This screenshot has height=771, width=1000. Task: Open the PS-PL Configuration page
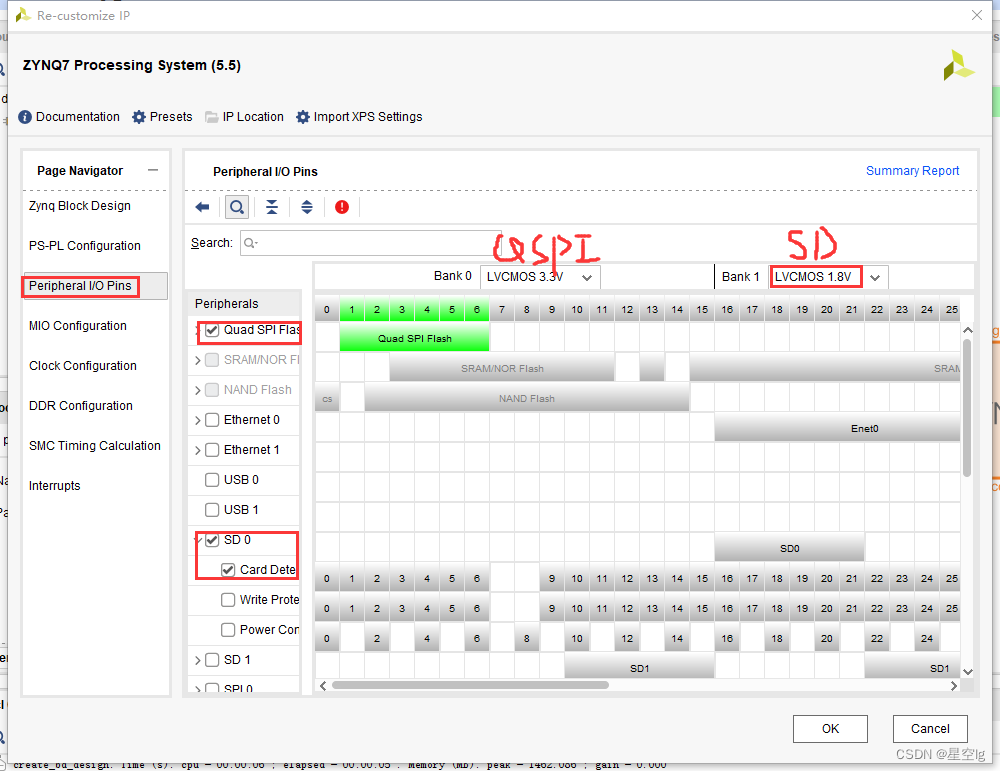[85, 246]
